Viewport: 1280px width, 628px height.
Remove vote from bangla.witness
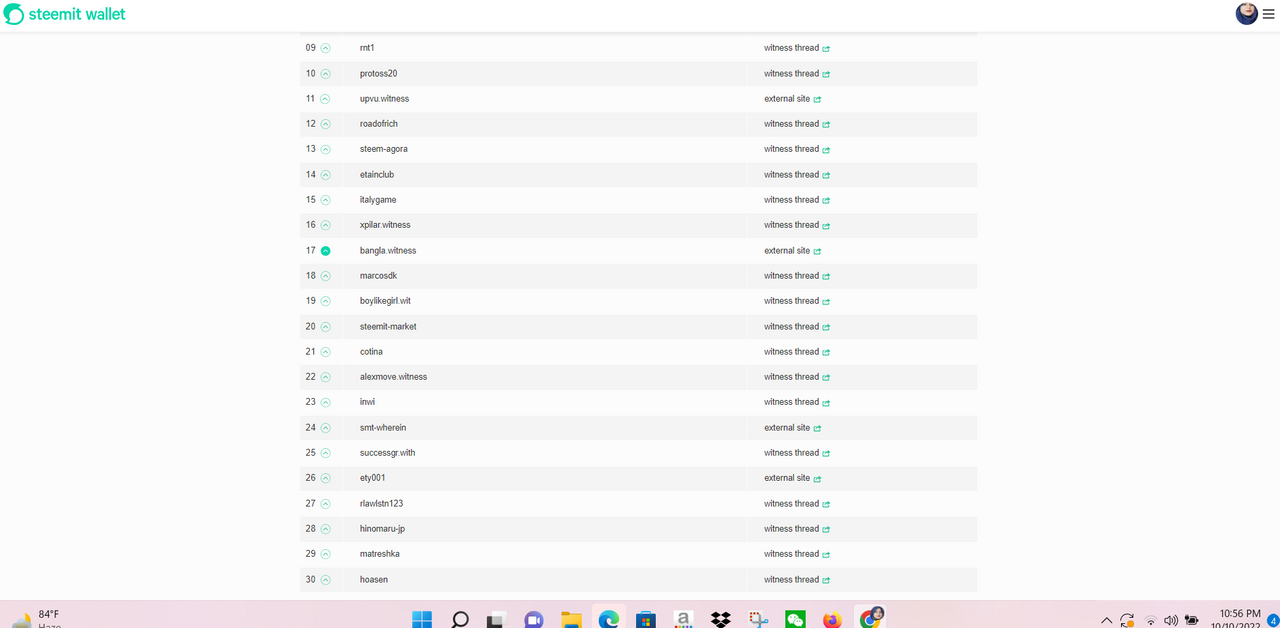[325, 251]
